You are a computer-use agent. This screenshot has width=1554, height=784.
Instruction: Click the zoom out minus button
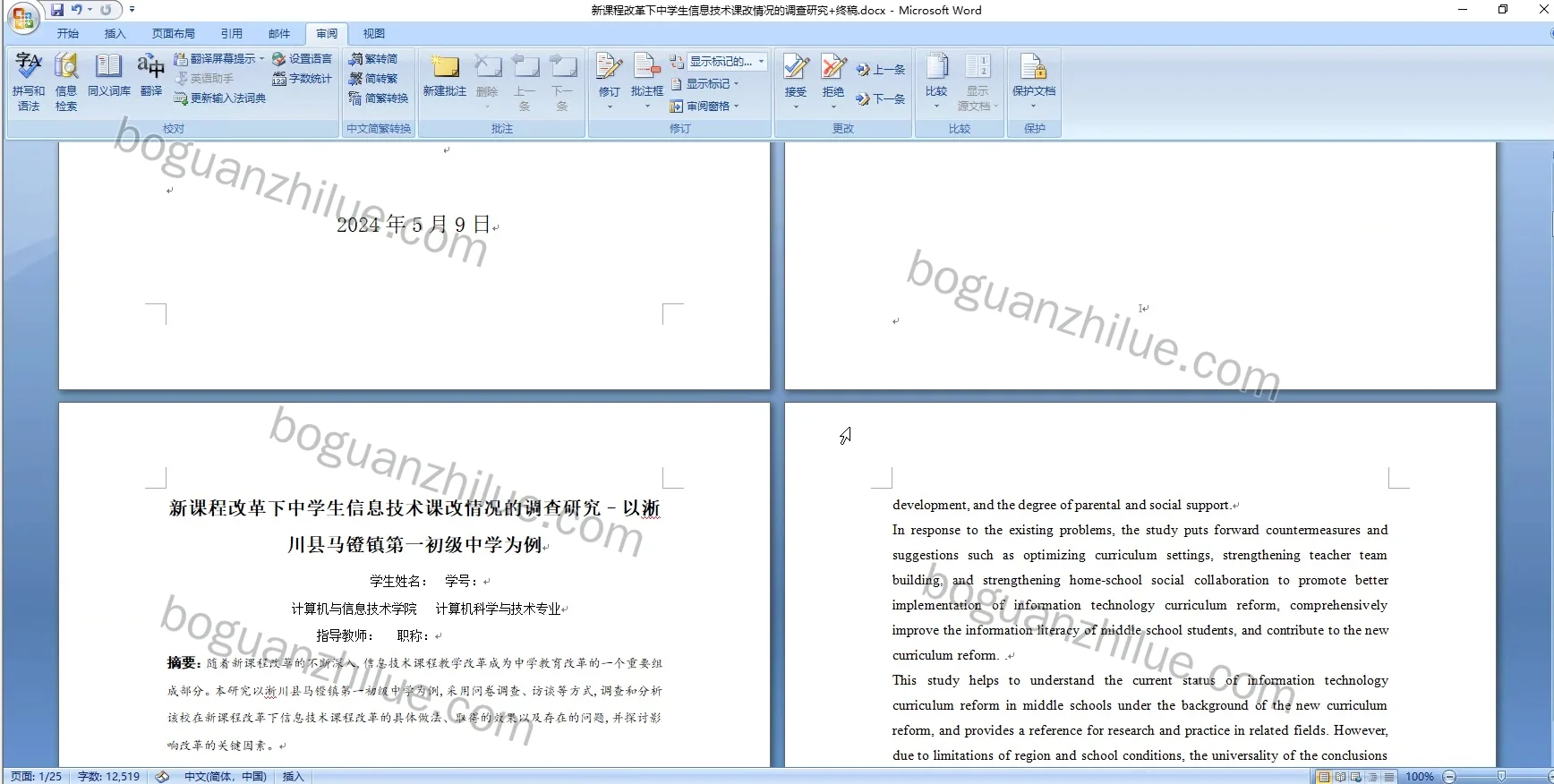(x=1449, y=777)
